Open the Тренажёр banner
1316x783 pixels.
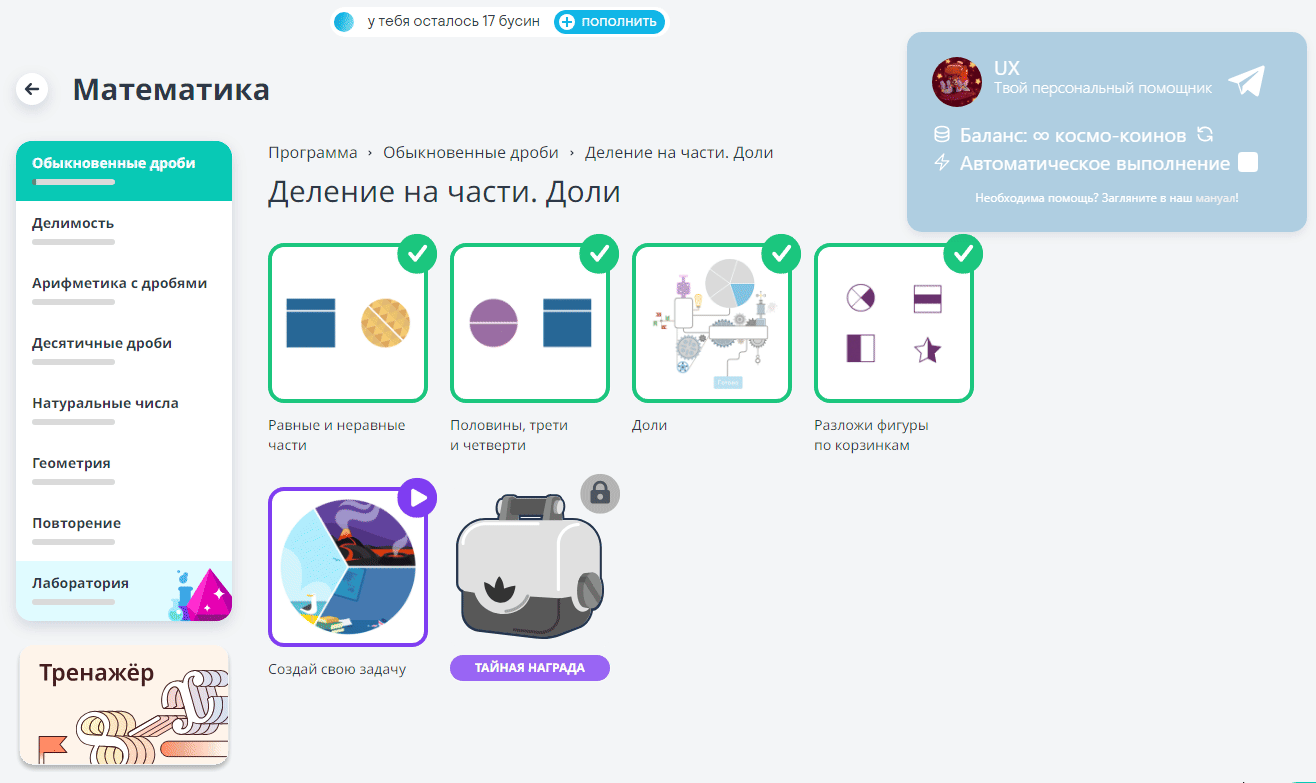click(x=123, y=707)
